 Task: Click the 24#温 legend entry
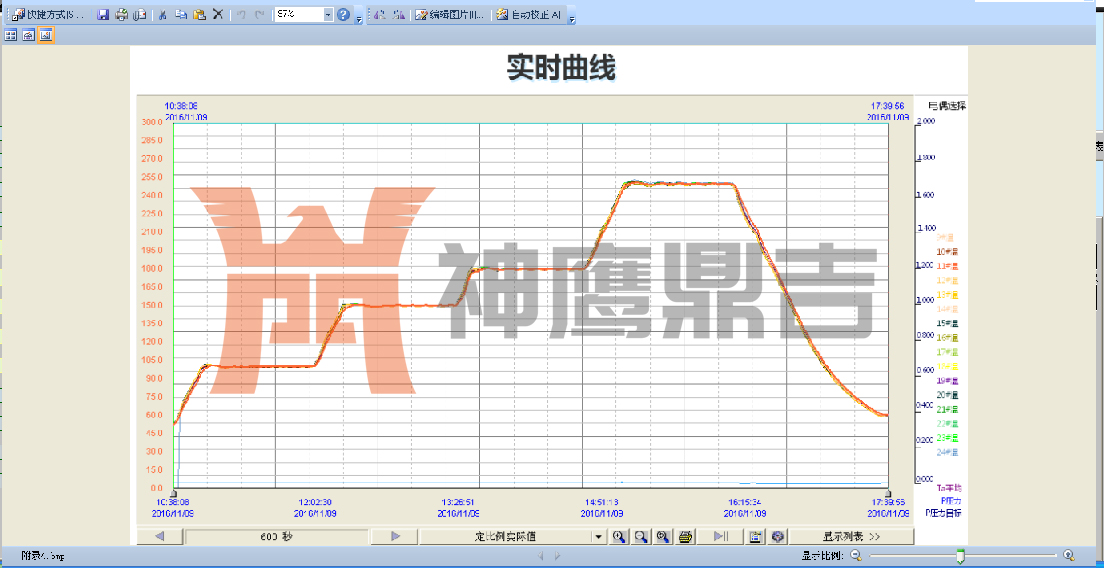[947, 452]
